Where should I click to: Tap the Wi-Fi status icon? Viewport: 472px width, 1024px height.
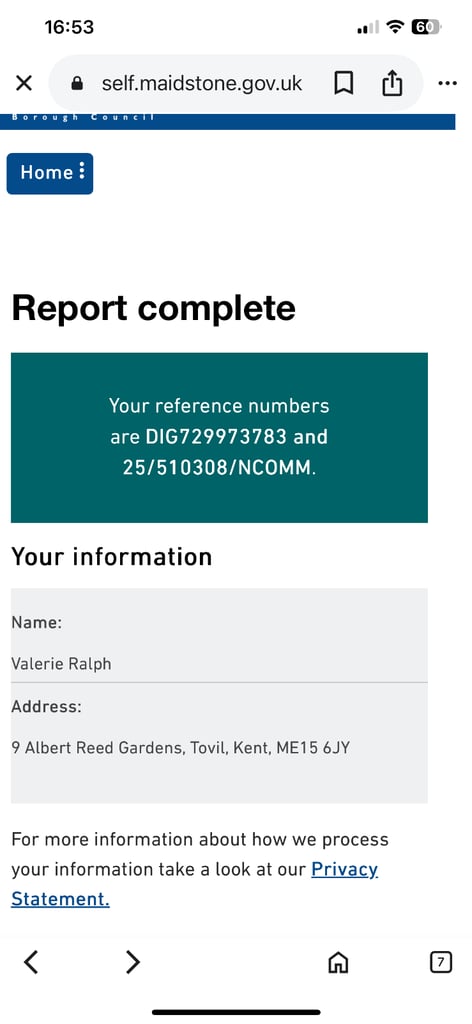[395, 27]
